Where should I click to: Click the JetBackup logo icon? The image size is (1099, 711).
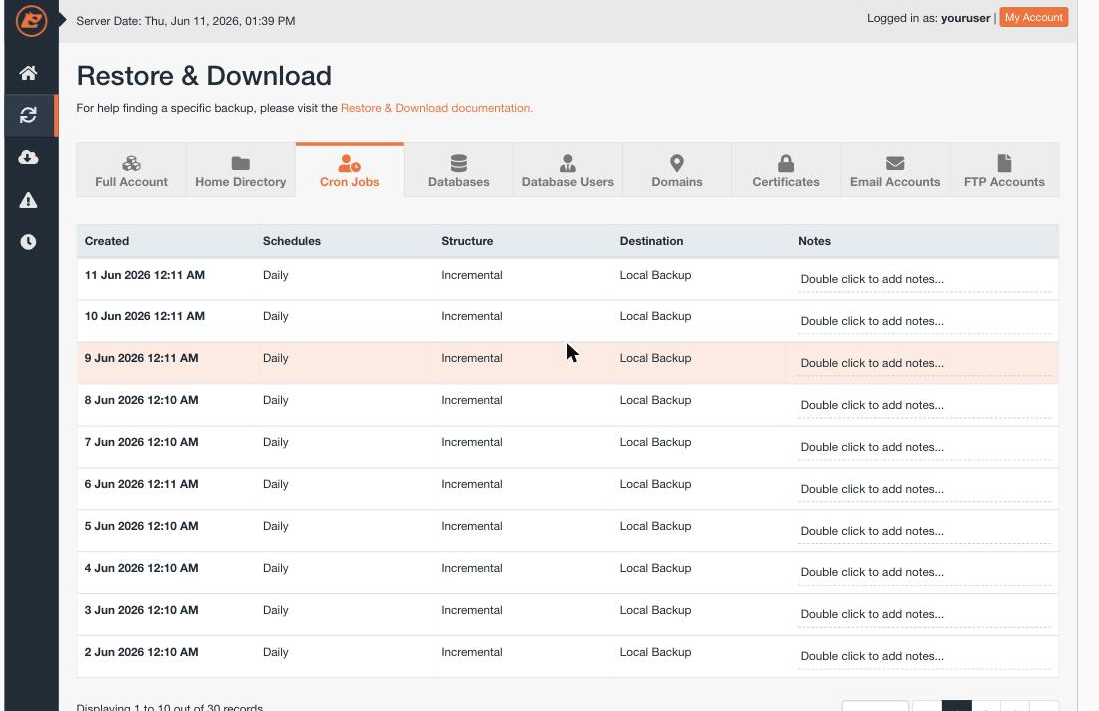pyautogui.click(x=31, y=20)
